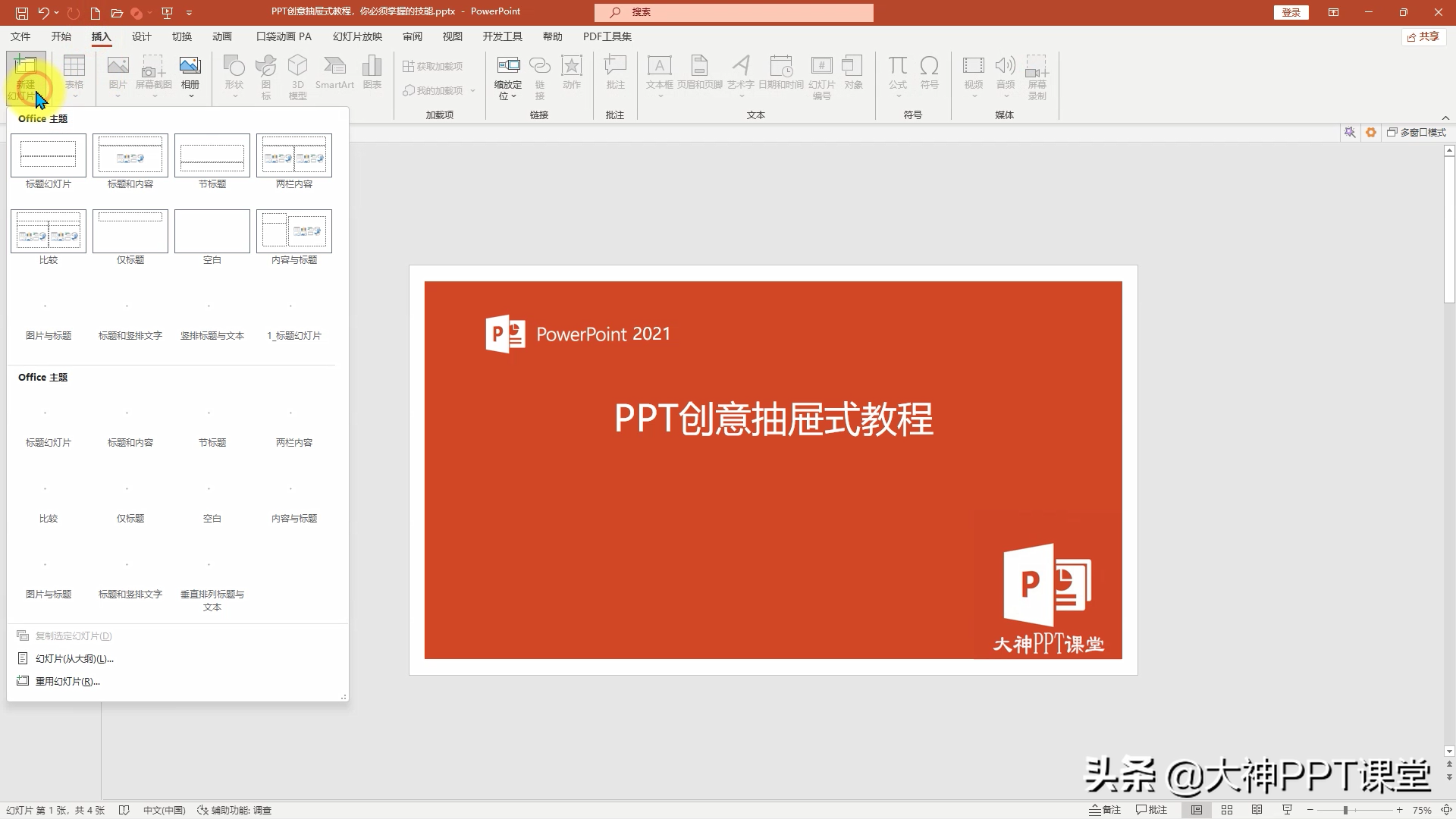Screen dimensions: 1456x819
Task: Click the 75% zoom level text
Action: (1422, 810)
